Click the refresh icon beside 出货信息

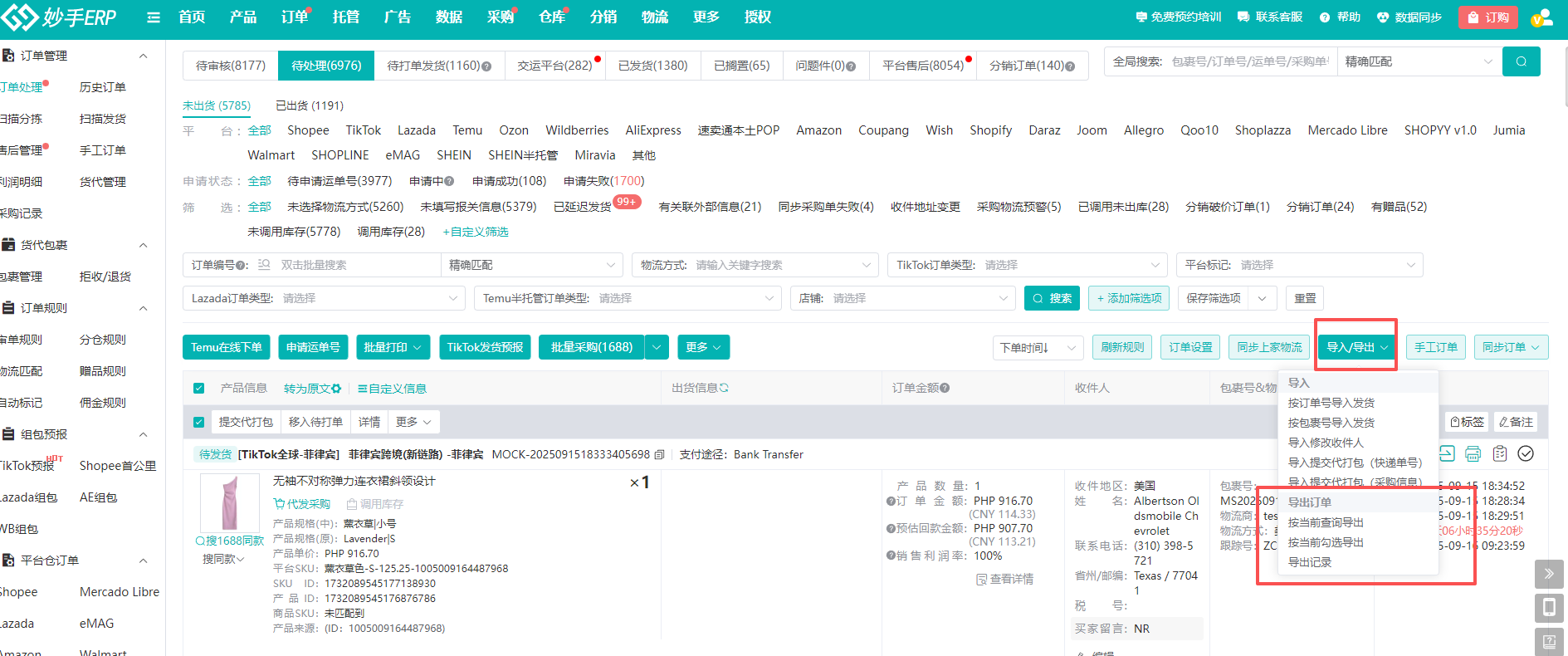click(724, 388)
